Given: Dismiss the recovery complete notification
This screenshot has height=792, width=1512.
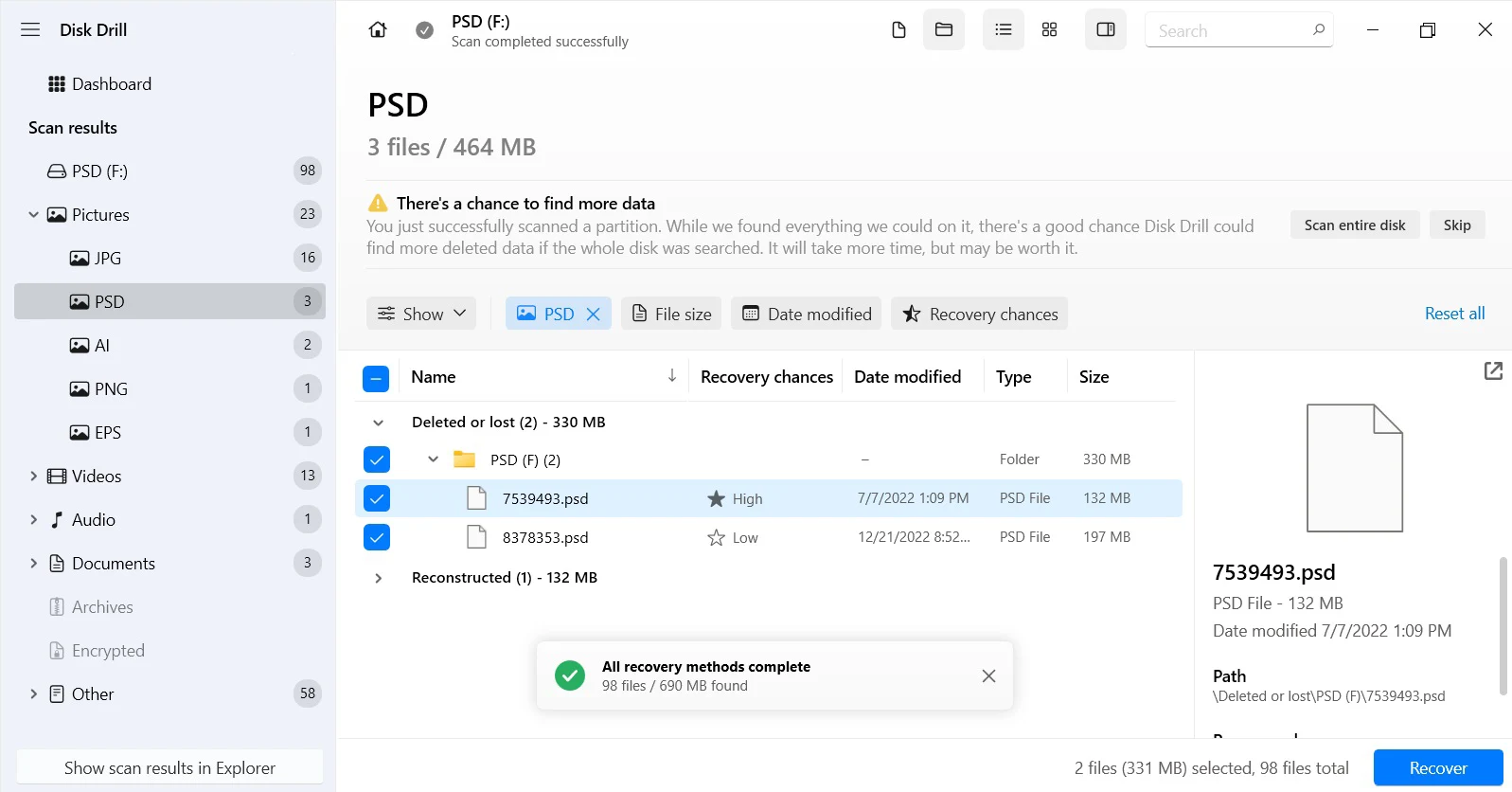Looking at the screenshot, I should pos(988,675).
